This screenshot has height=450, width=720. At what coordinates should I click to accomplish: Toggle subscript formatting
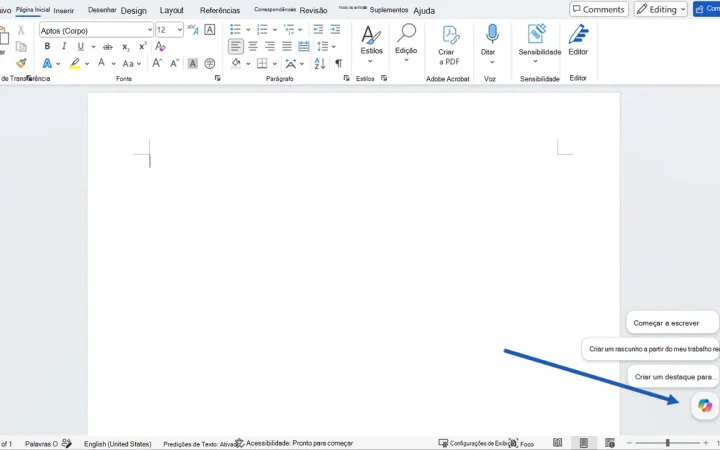pyautogui.click(x=126, y=47)
